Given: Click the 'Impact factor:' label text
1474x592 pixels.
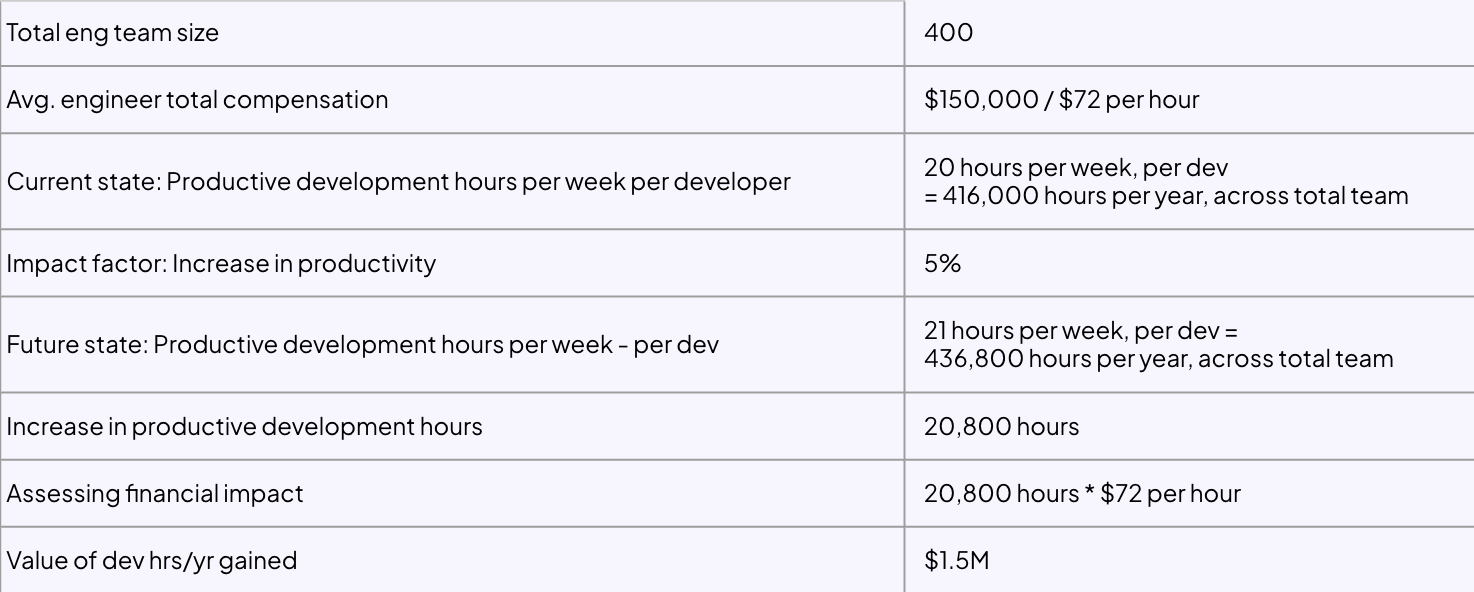Looking at the screenshot, I should coord(87,264).
